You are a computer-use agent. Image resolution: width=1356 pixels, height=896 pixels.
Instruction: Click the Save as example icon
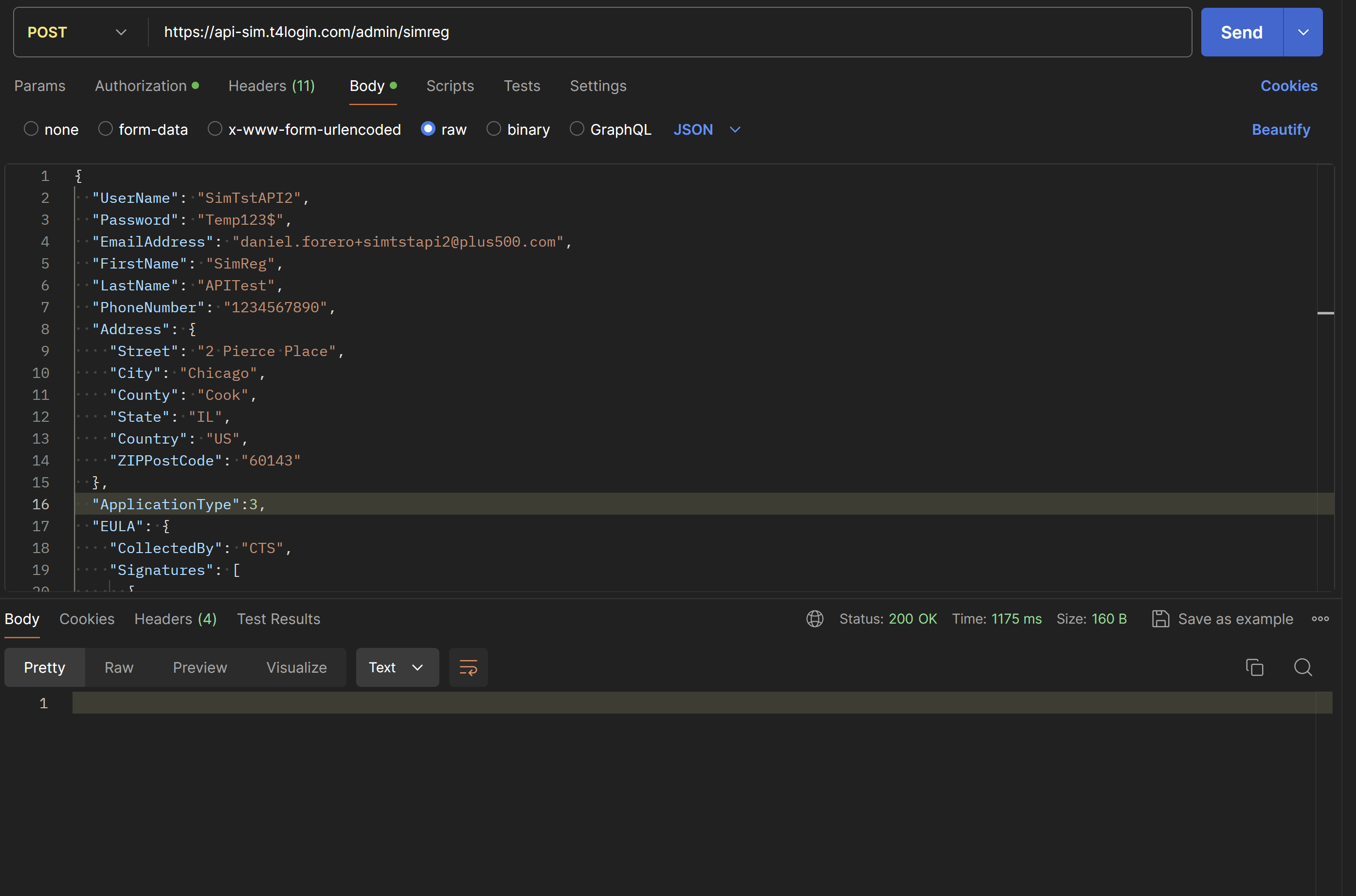[x=1160, y=619]
